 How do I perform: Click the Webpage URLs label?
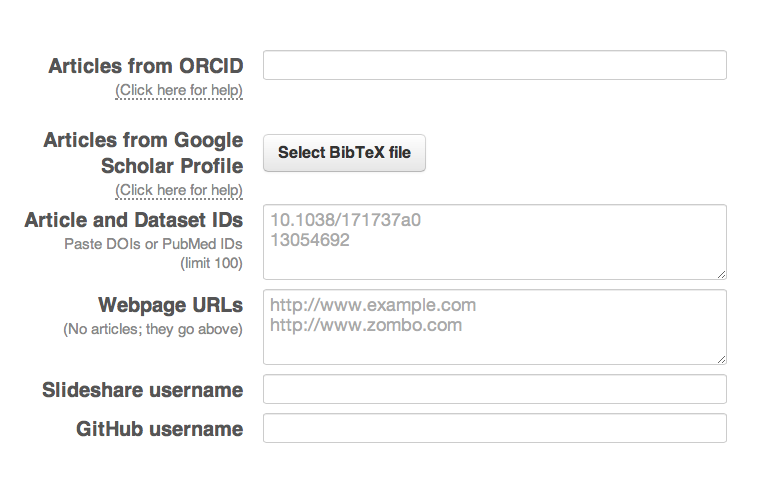pyautogui.click(x=170, y=305)
